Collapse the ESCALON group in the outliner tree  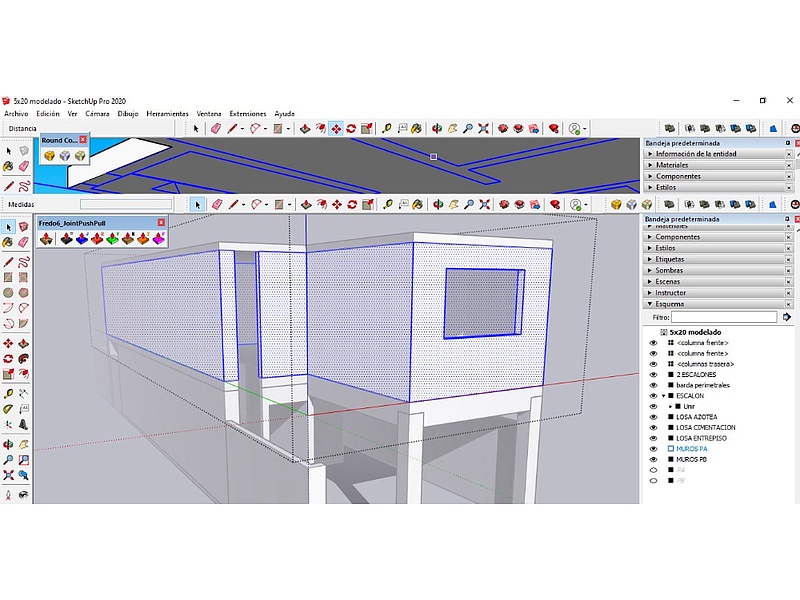(663, 396)
